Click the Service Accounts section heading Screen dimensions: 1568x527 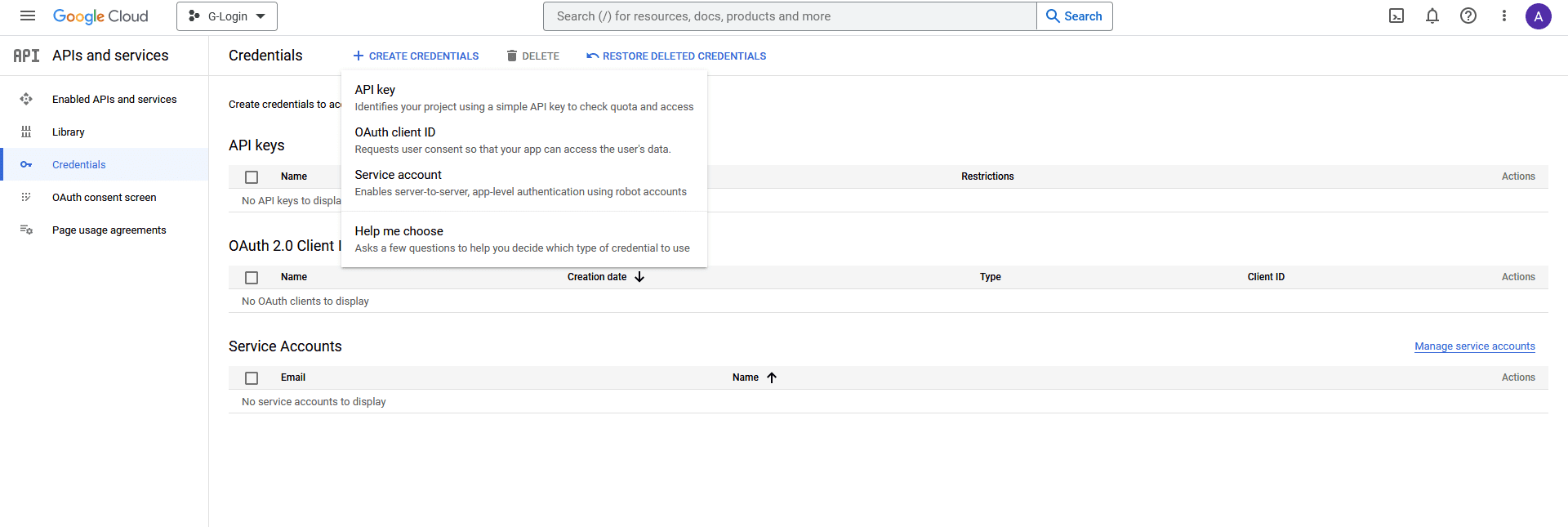tap(285, 346)
